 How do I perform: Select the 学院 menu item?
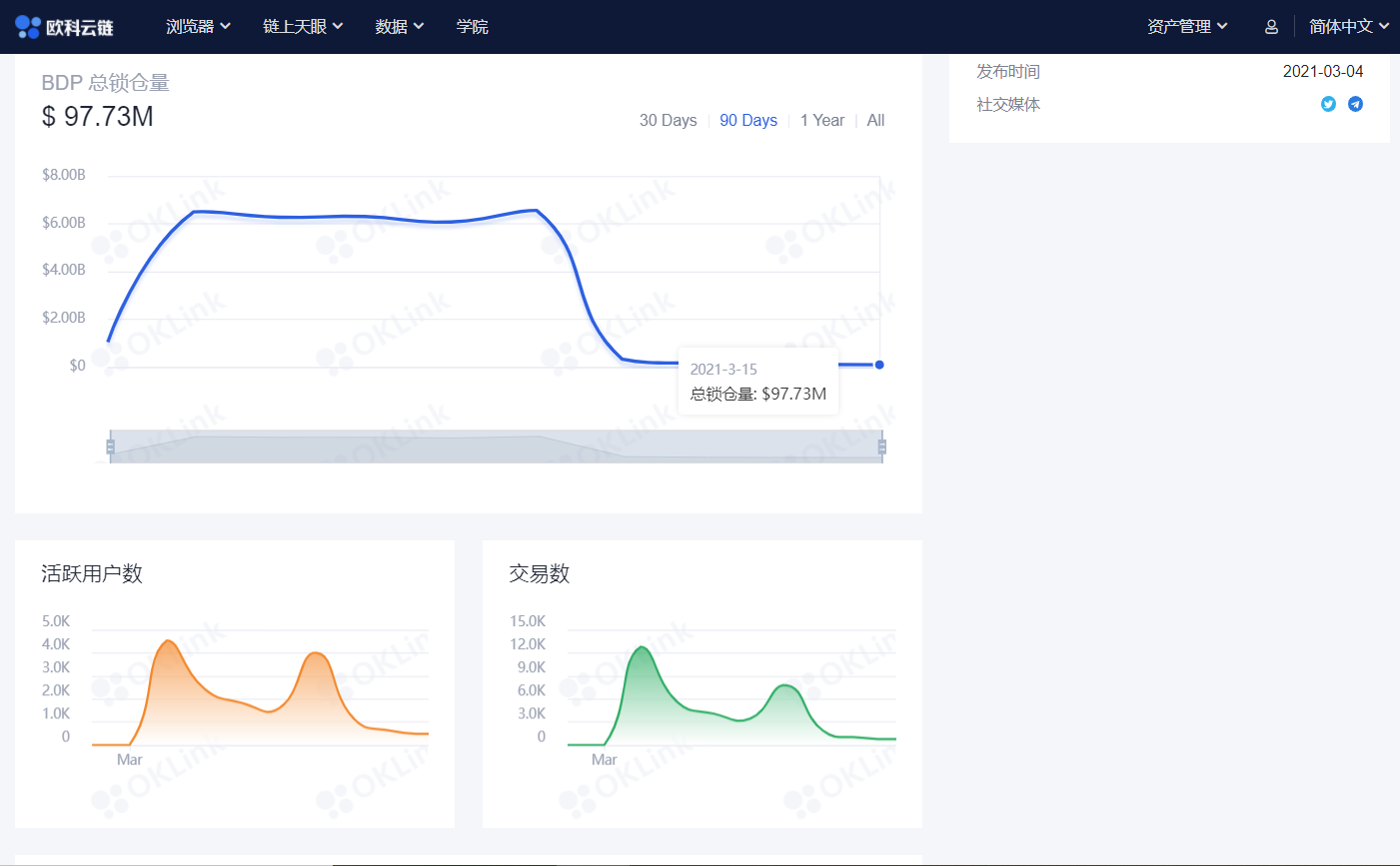click(472, 26)
